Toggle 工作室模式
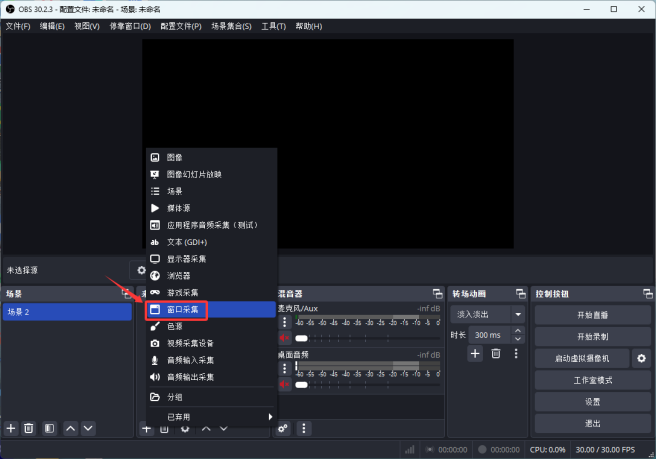656x459 pixels. tap(592, 380)
